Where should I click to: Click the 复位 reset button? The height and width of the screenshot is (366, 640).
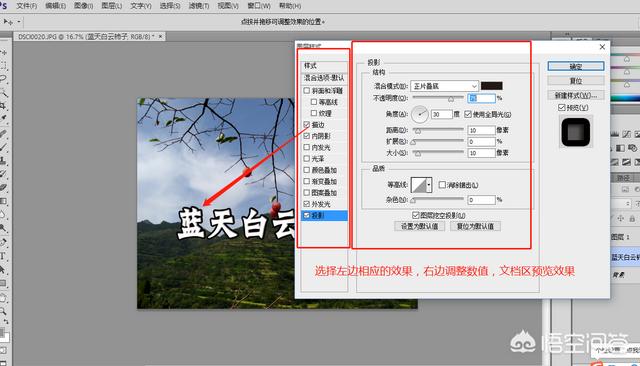[x=576, y=80]
